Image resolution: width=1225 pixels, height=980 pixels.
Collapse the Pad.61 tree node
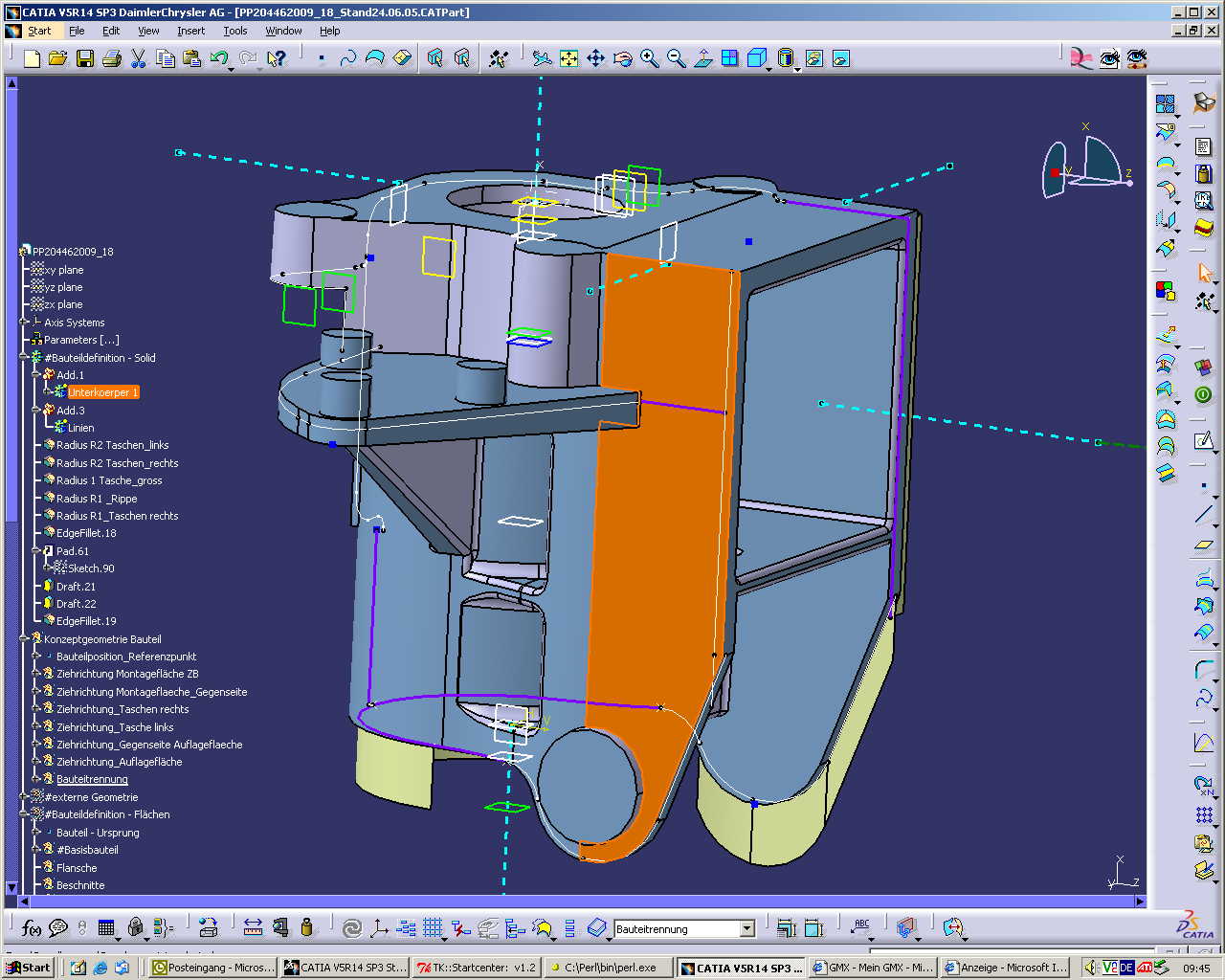click(35, 550)
